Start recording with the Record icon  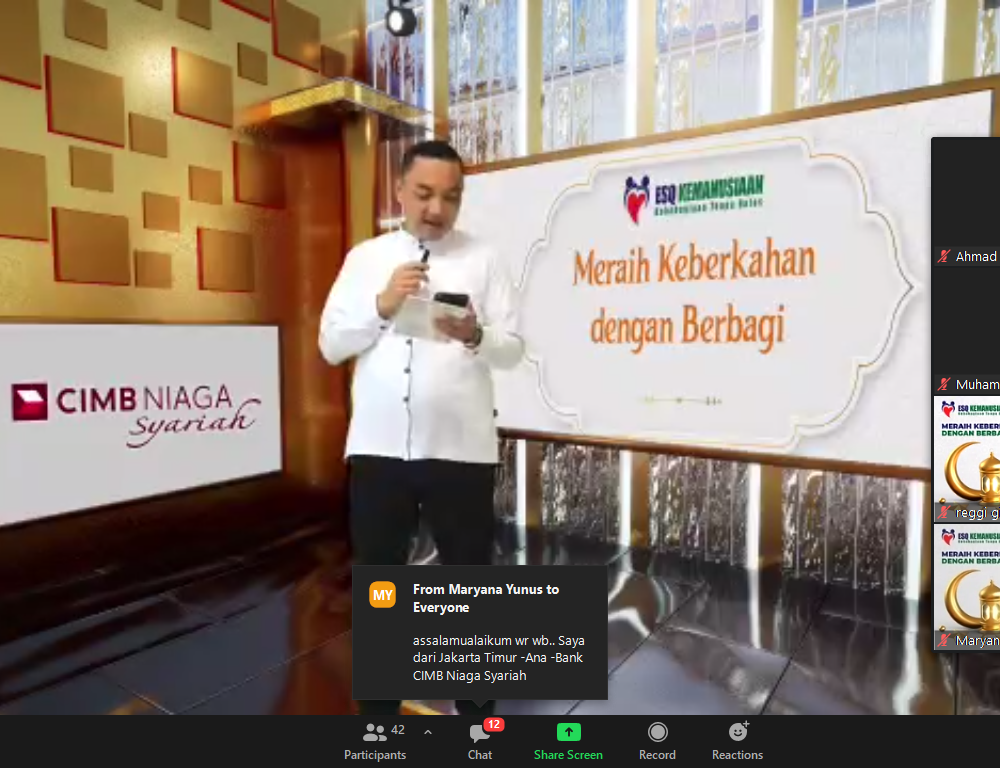point(657,732)
